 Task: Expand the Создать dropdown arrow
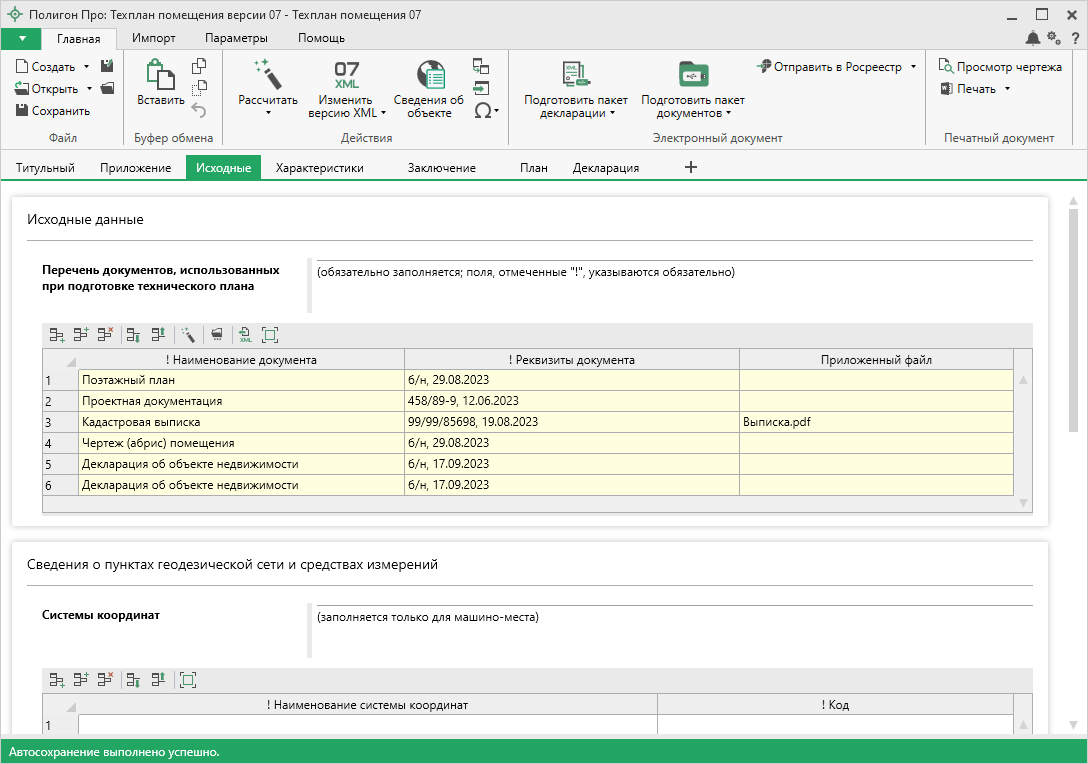[x=87, y=67]
